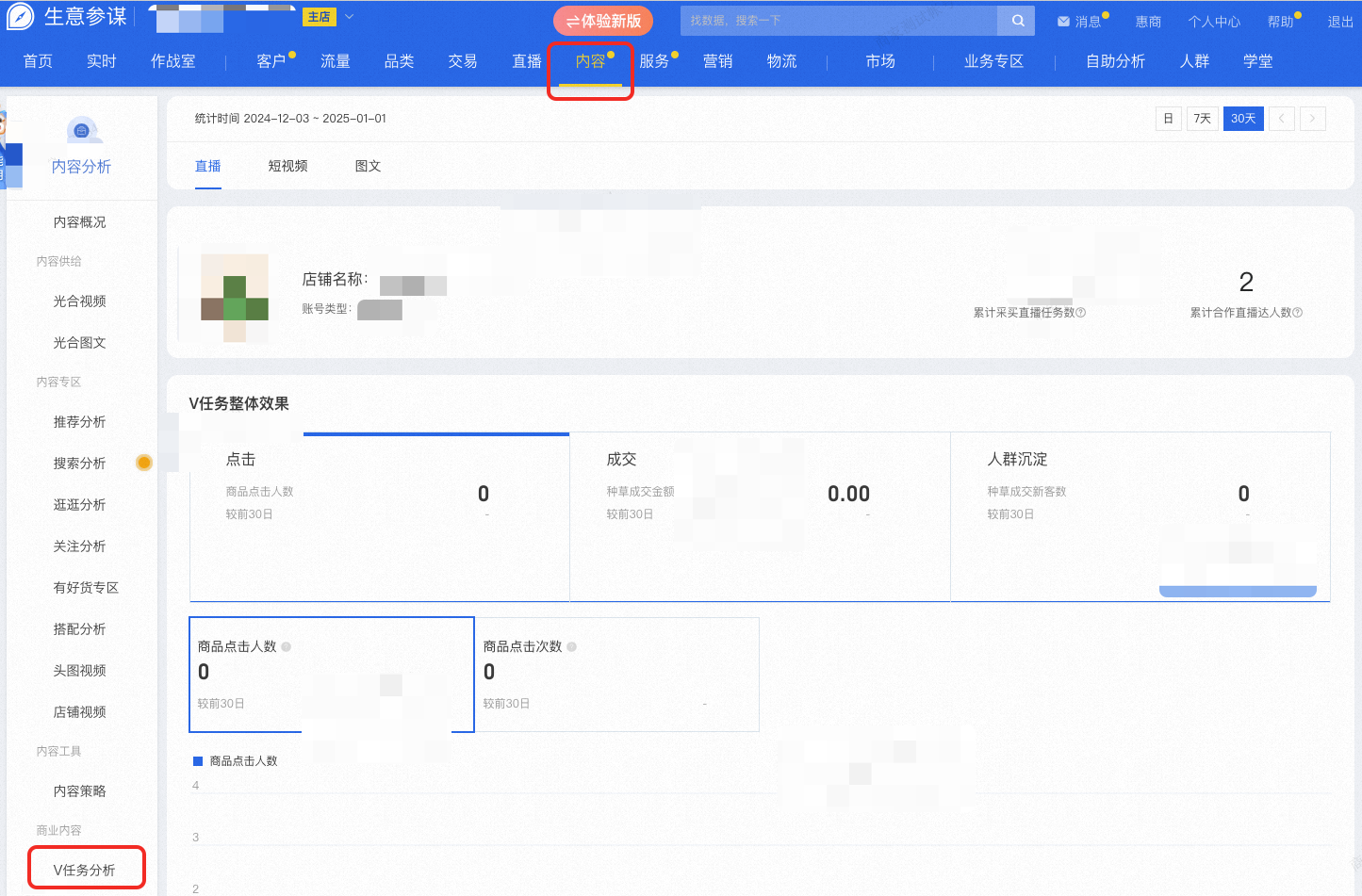Toggle the 商品点击人数 chart legend
The height and width of the screenshot is (896, 1362).
point(236,761)
